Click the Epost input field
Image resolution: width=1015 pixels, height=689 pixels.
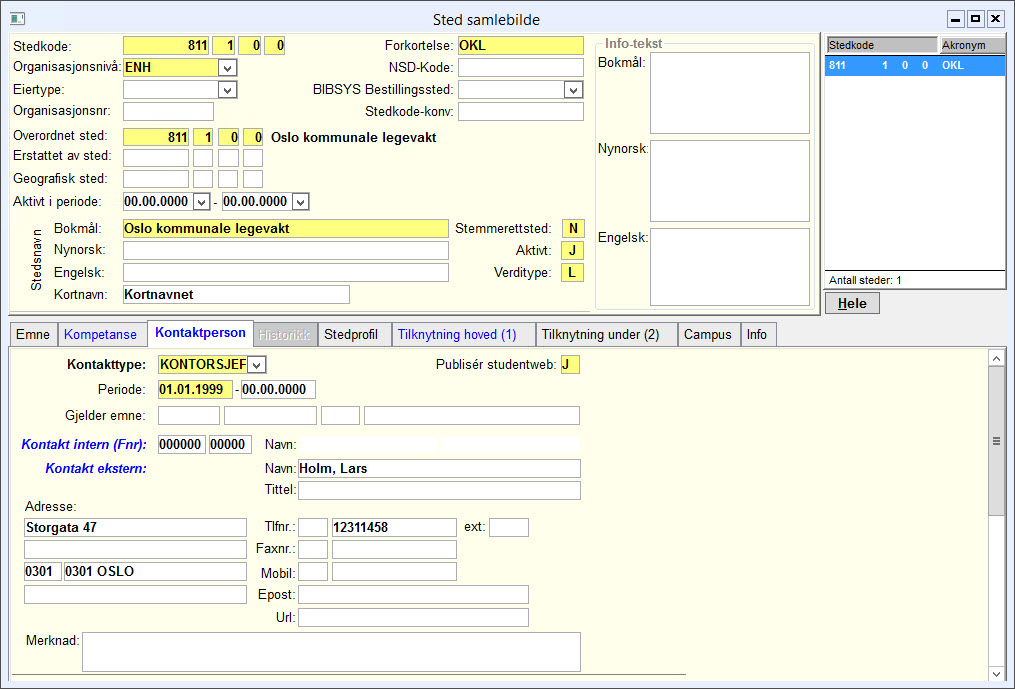pos(413,594)
